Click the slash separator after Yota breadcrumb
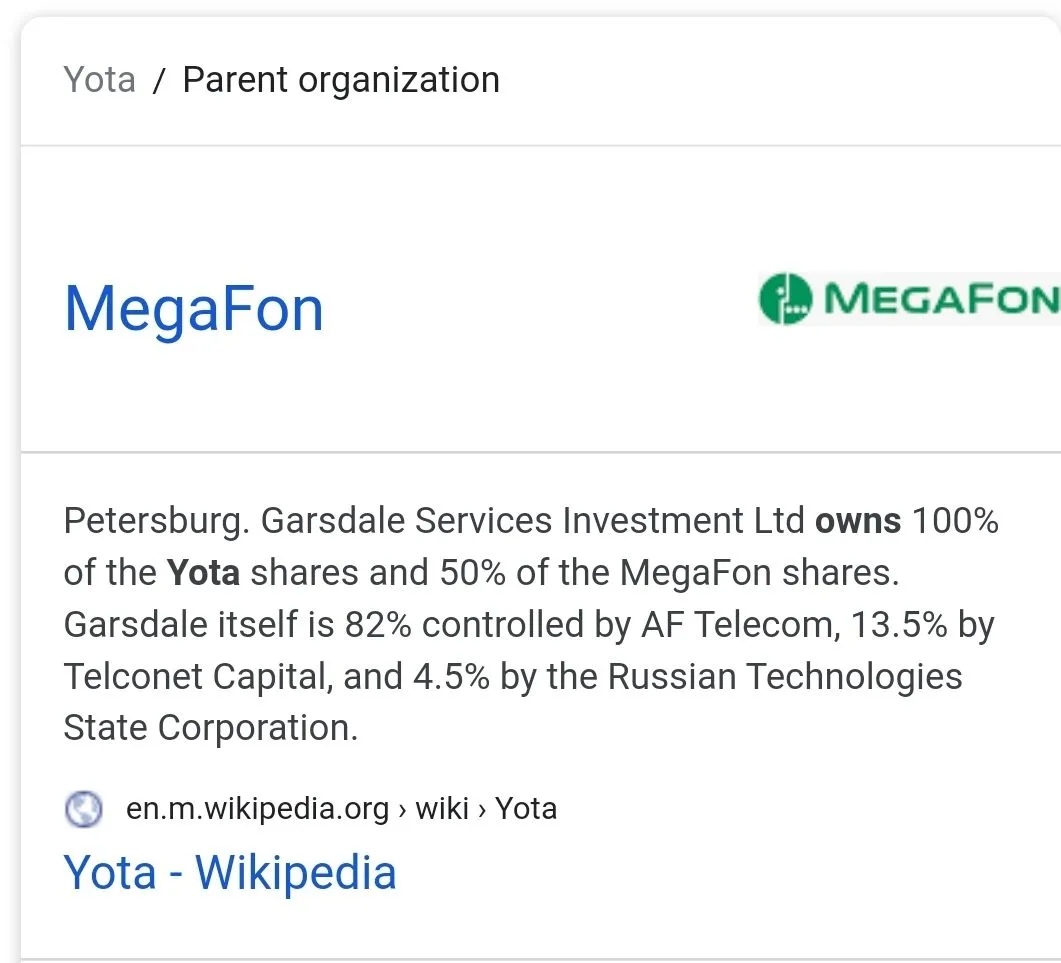Image resolution: width=1061 pixels, height=963 pixels. pyautogui.click(x=158, y=81)
